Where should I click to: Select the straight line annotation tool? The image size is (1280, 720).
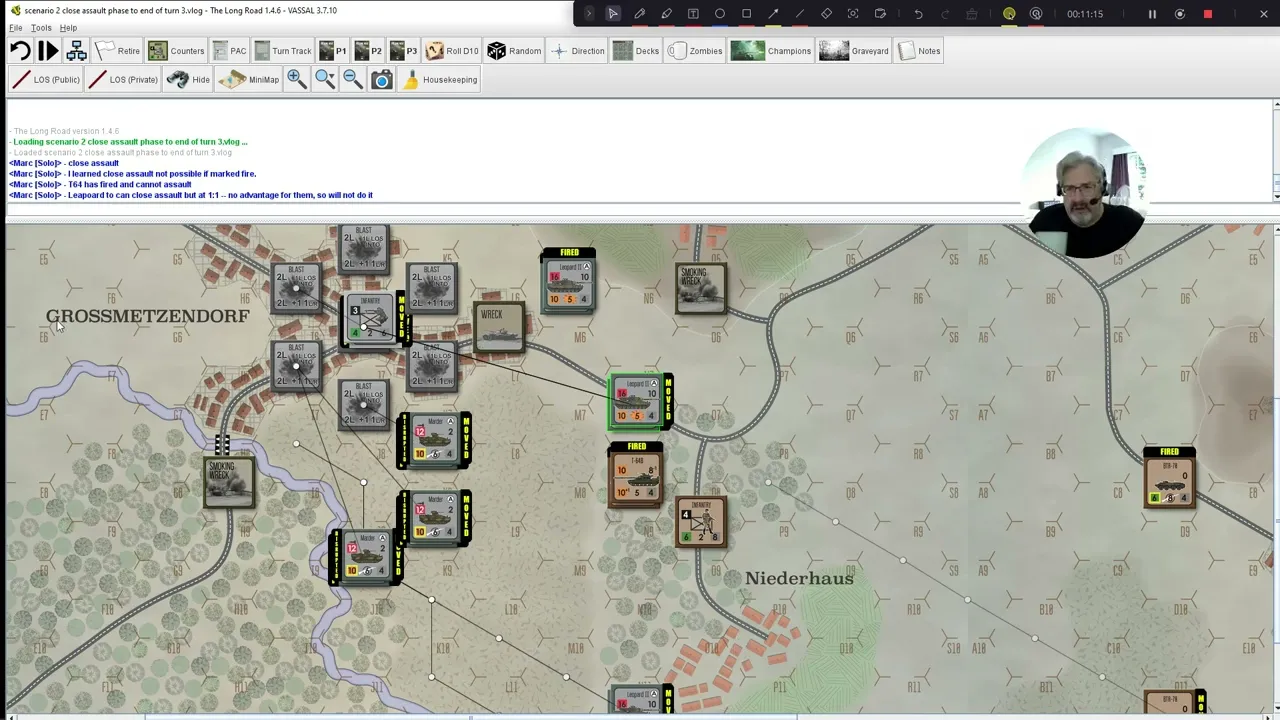[800, 14]
